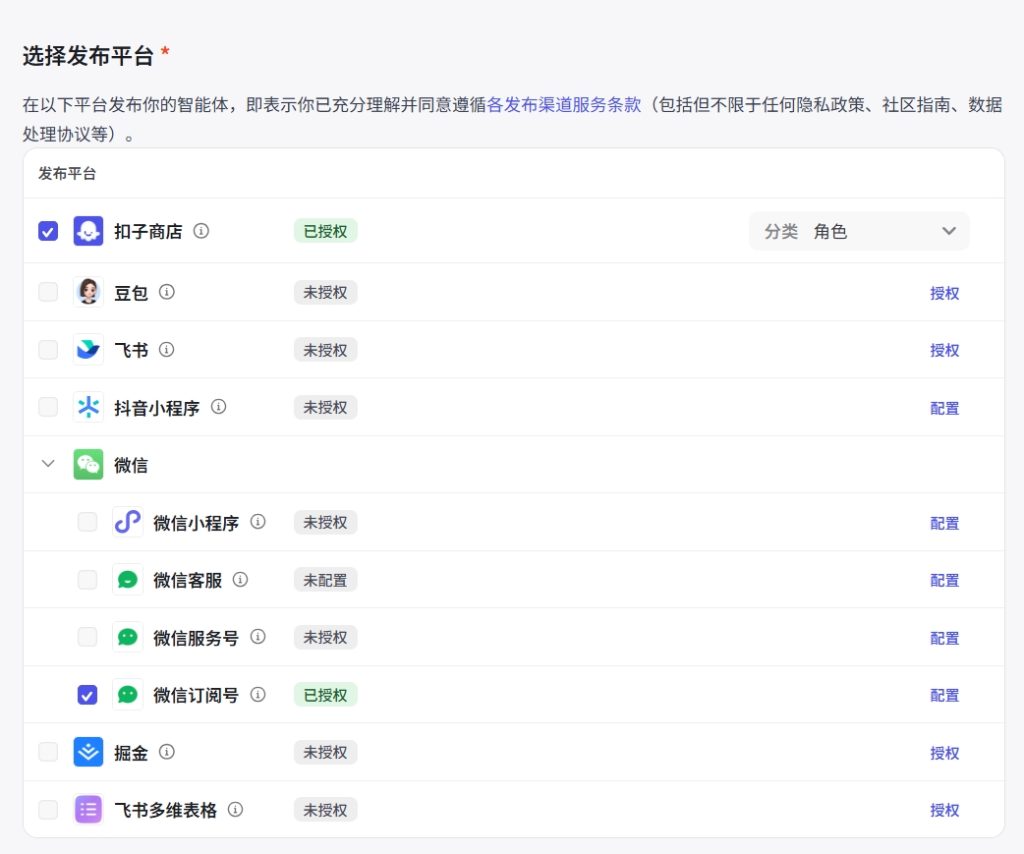Click 授权 for 豆包

pyautogui.click(x=944, y=293)
